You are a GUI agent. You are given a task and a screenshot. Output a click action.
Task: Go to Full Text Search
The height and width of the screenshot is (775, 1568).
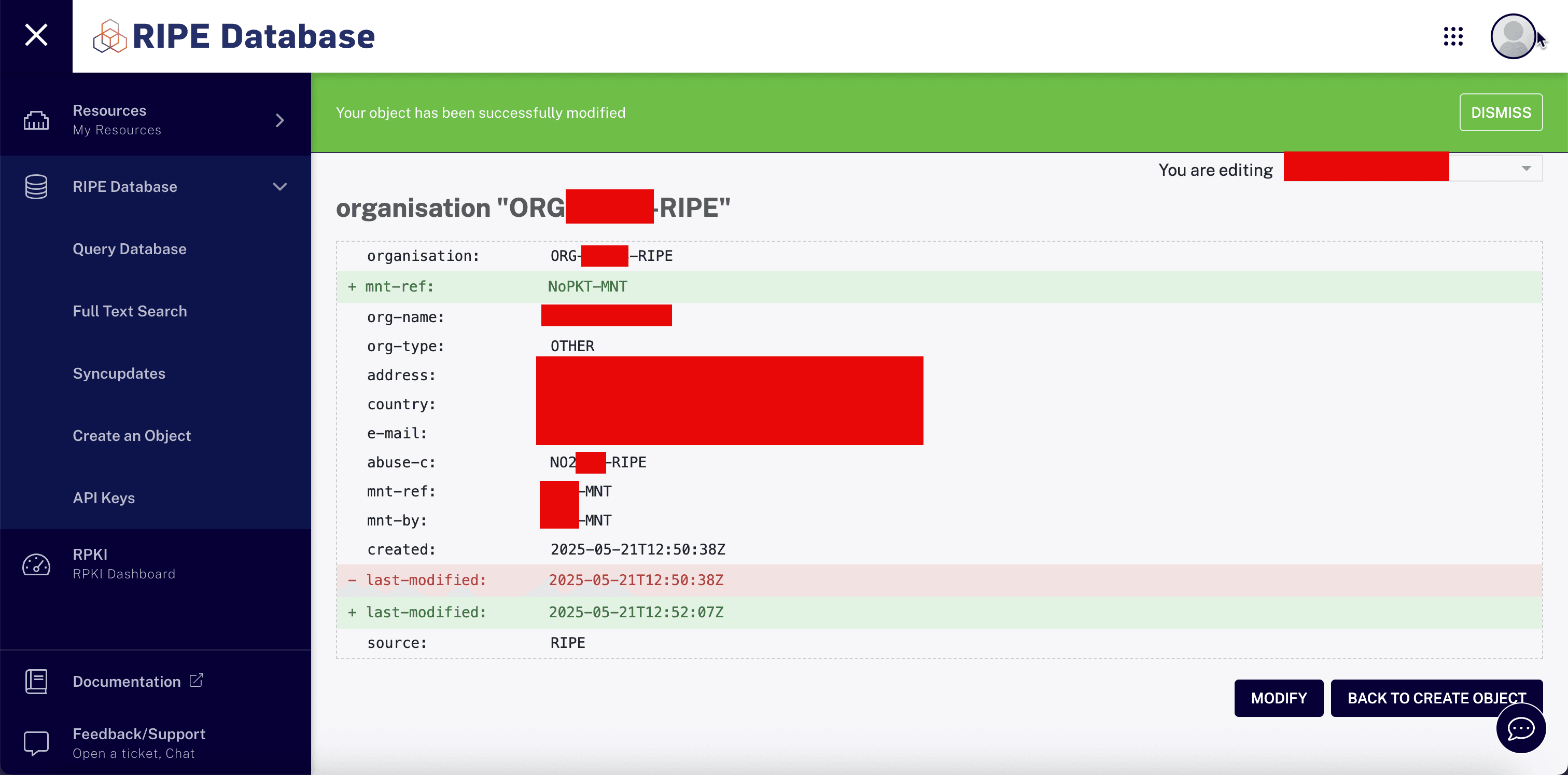pos(130,311)
